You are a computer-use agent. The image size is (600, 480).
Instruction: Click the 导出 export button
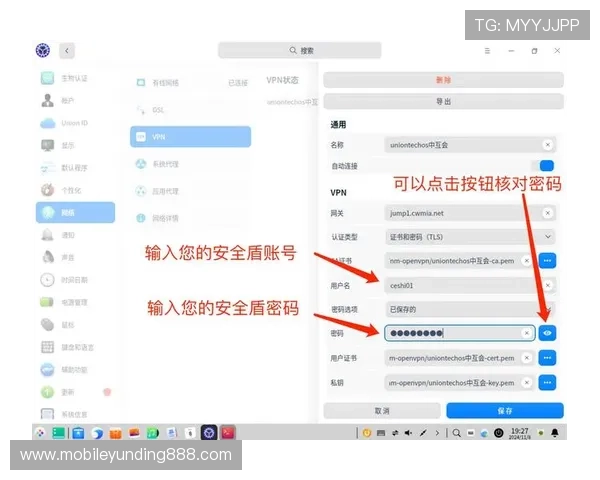[x=442, y=101]
